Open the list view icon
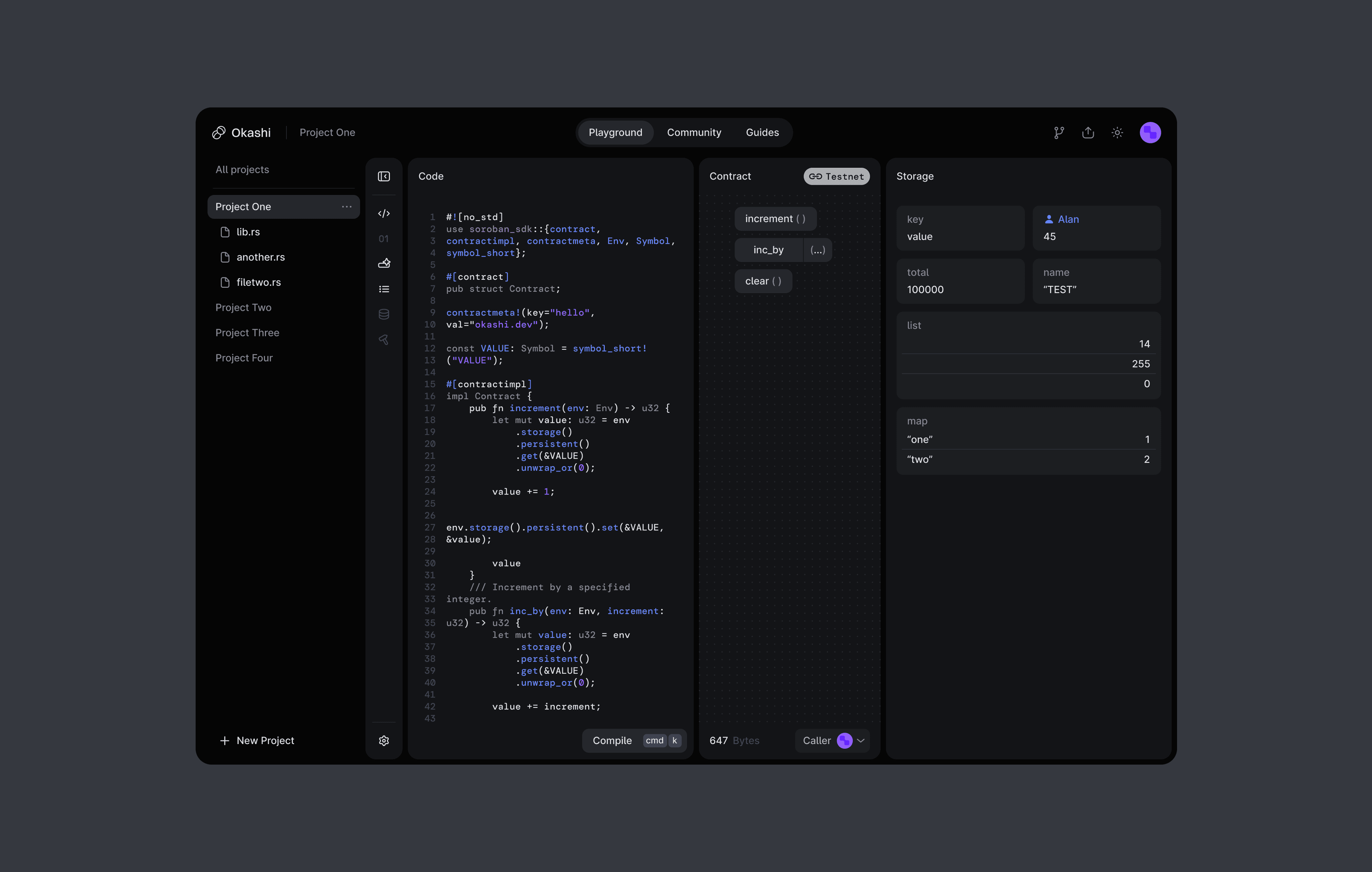Viewport: 1372px width, 872px height. [x=384, y=289]
